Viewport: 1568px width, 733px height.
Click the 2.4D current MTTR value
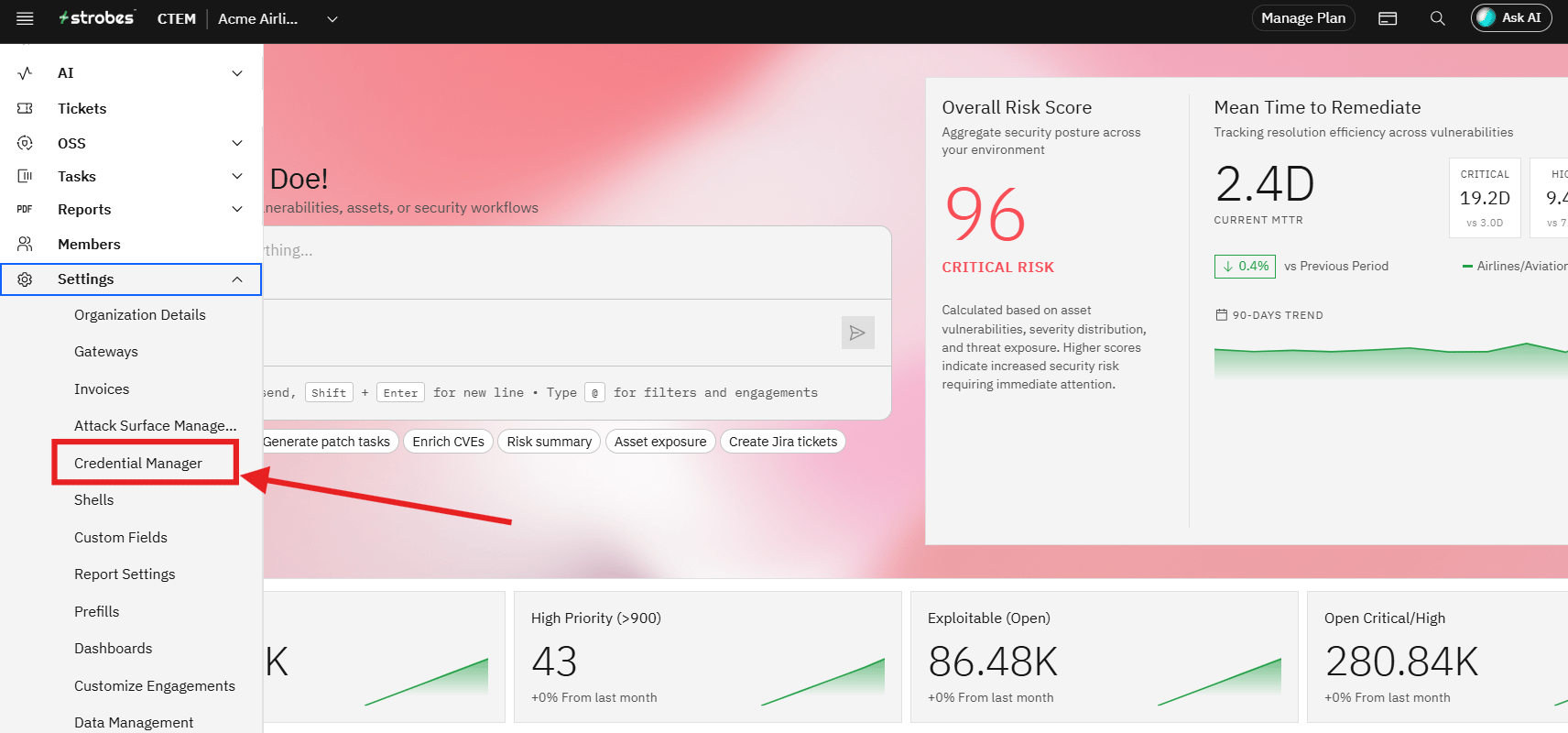pyautogui.click(x=1265, y=184)
